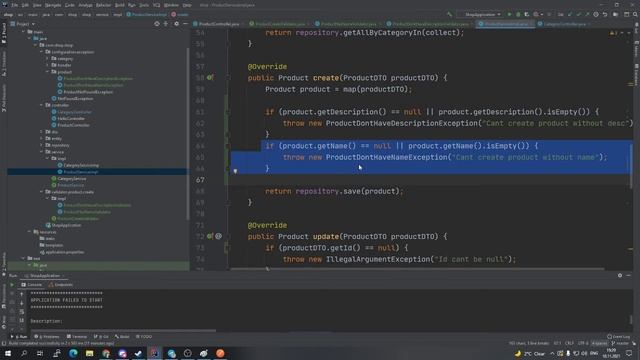Expand the repository package

(x=42, y=145)
